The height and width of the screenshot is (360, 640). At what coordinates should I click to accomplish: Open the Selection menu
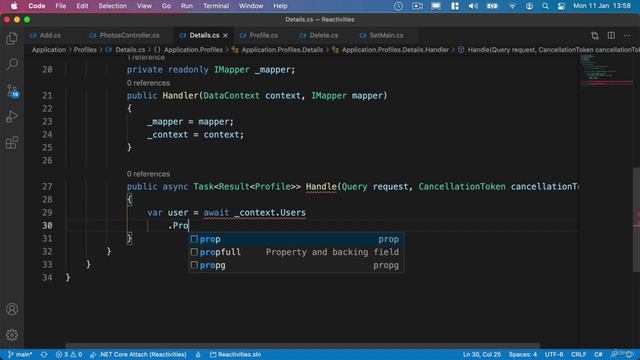112,6
